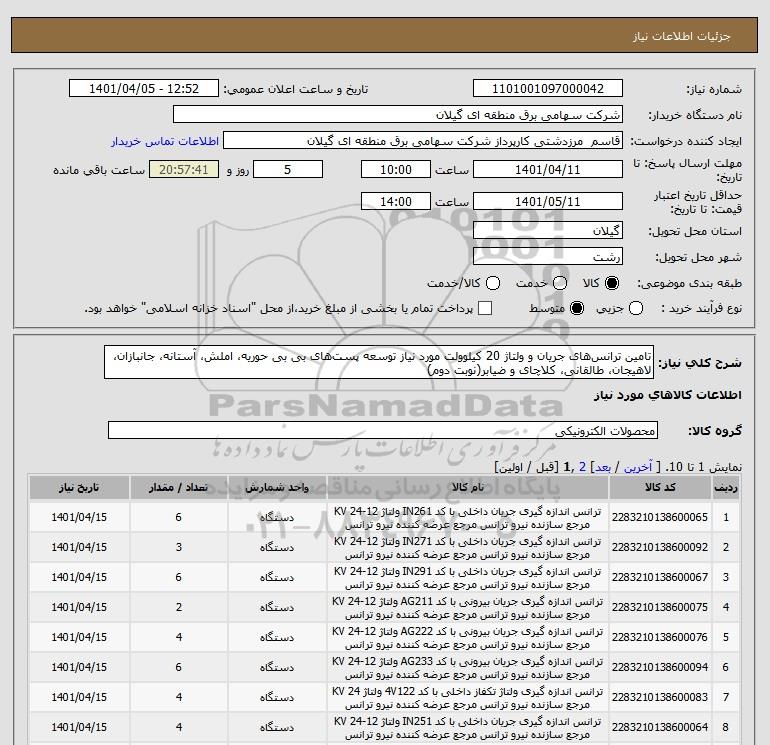Go to the آخرین page link

coord(638,467)
